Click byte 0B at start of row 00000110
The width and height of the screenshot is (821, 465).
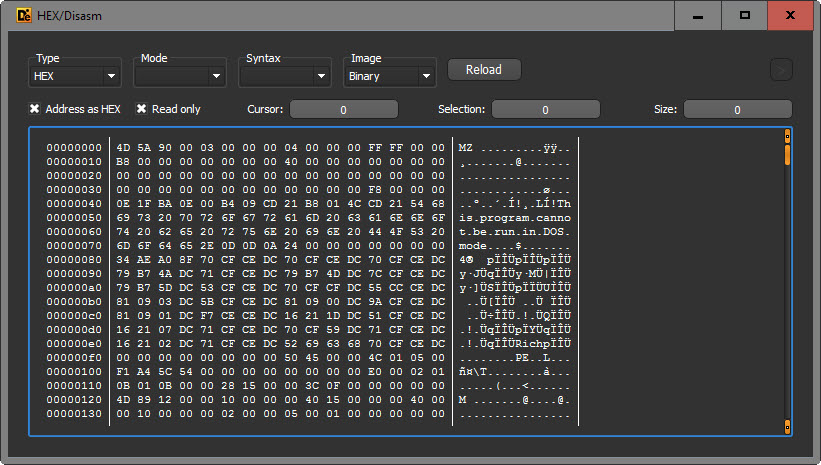123,386
